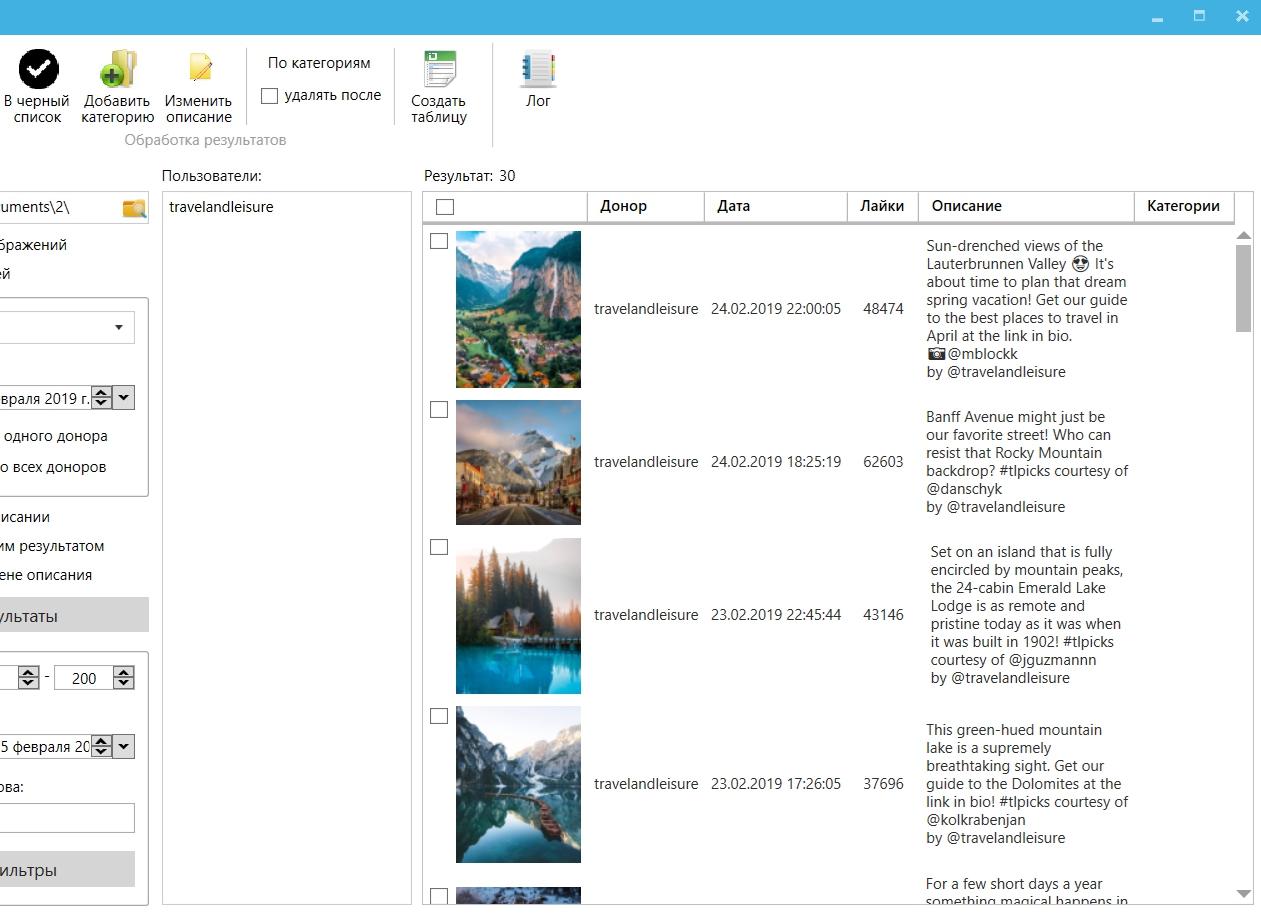Screen dimensions: 1261x914
Task: Open the empty combo box dropdown in the left panel
Action: pos(118,327)
